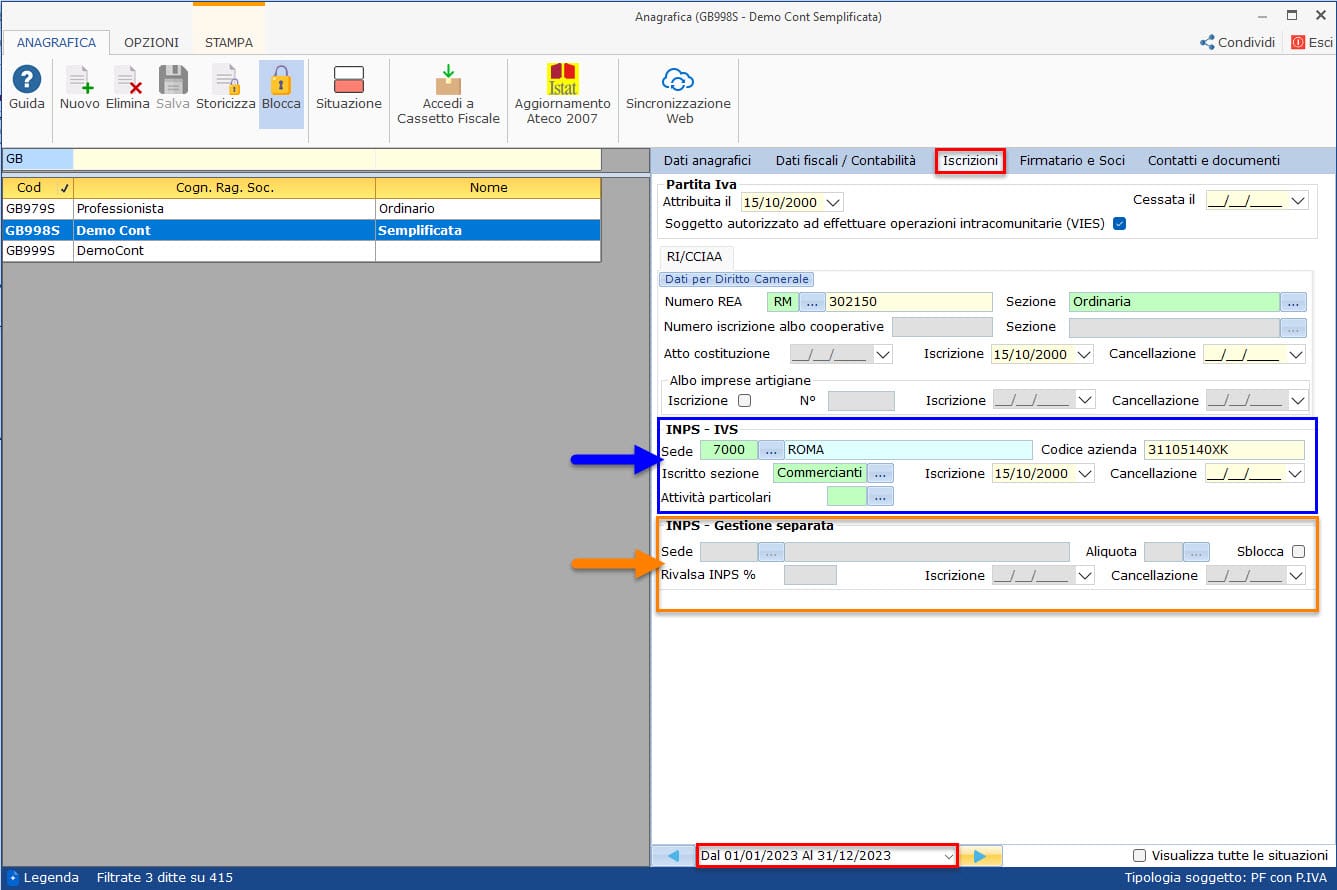Screen dimensions: 1337x890
Task: Click Dati per Diritto Camerale button
Action: click(737, 279)
